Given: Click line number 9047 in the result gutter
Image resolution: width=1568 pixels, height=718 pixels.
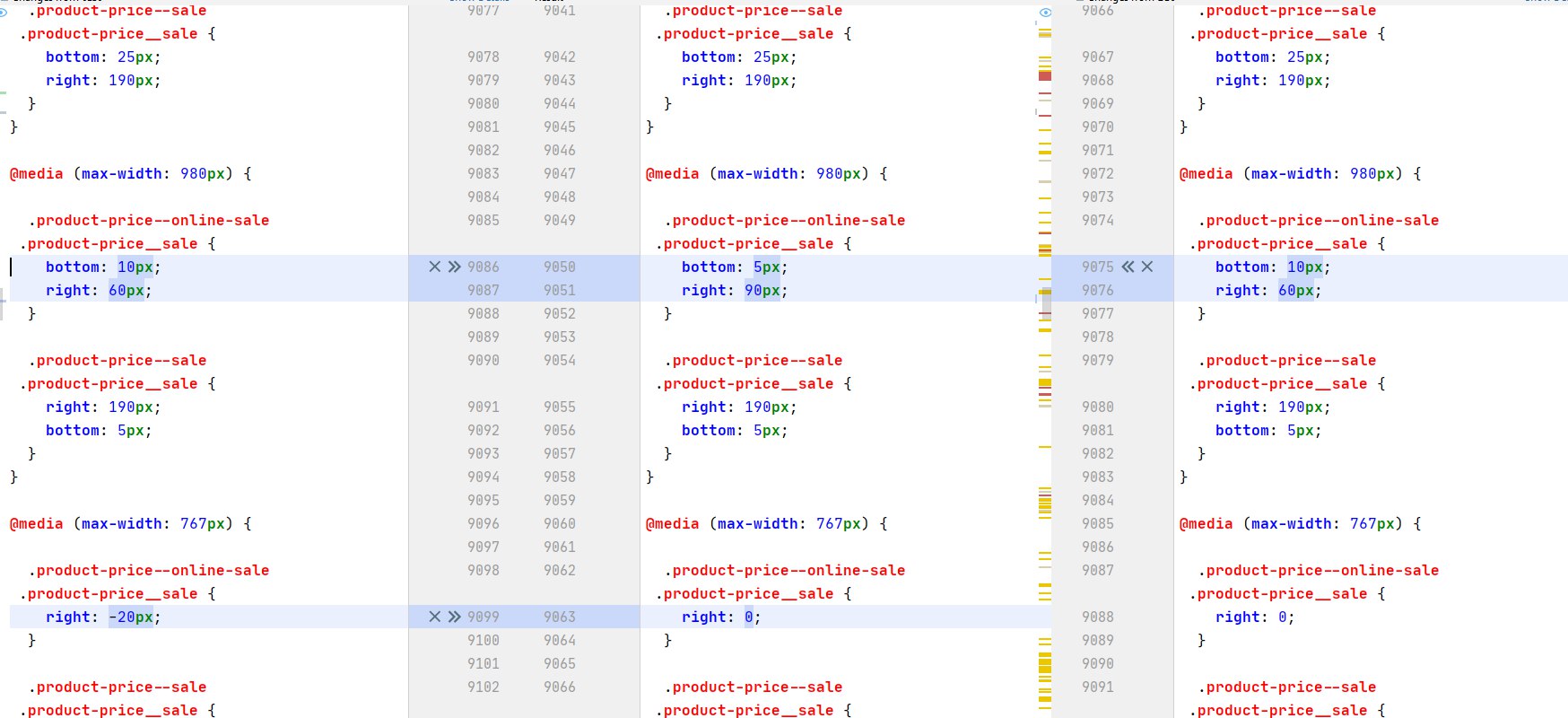Looking at the screenshot, I should coord(560,173).
